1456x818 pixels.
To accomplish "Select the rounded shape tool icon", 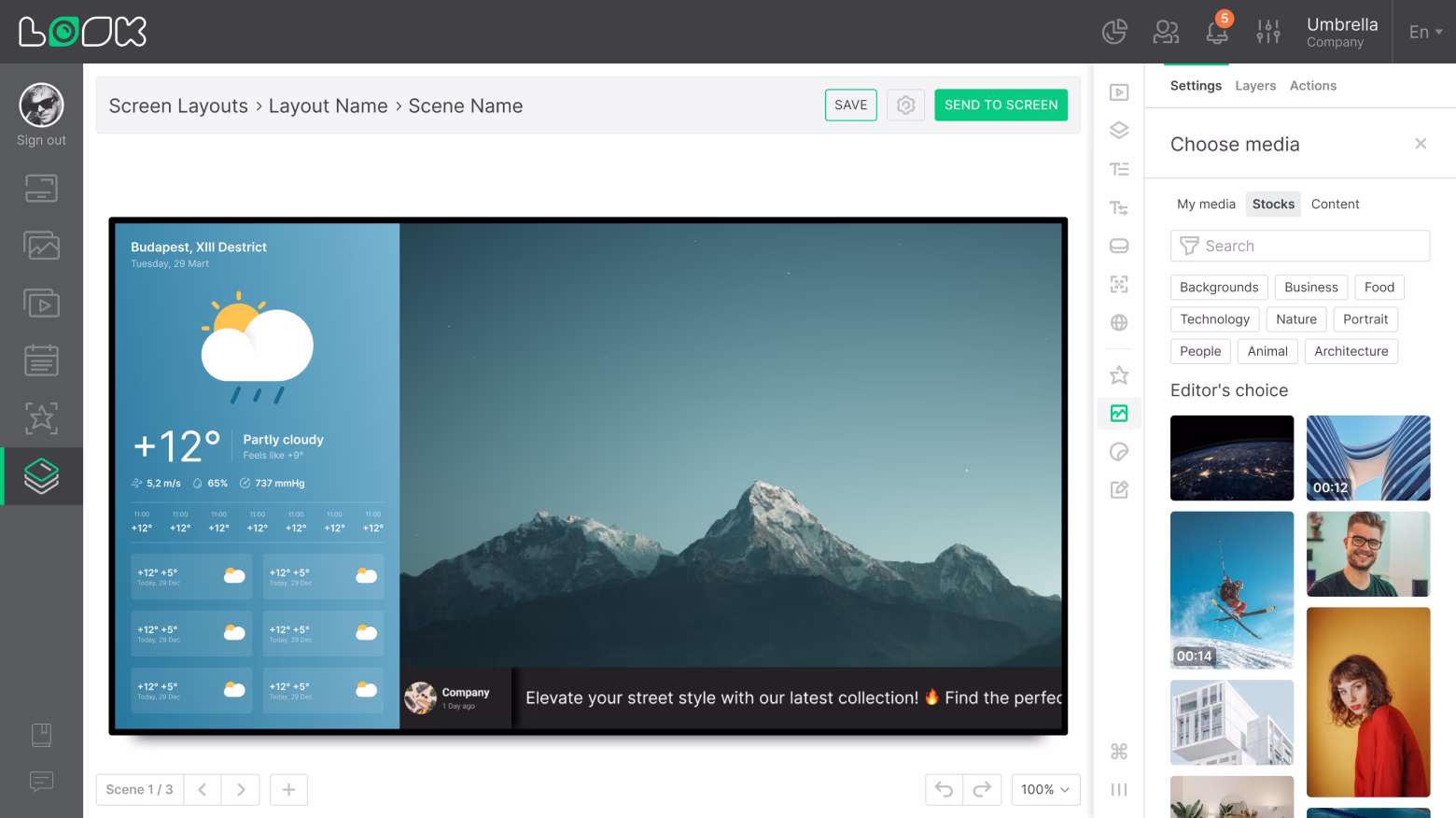I will [x=1119, y=246].
